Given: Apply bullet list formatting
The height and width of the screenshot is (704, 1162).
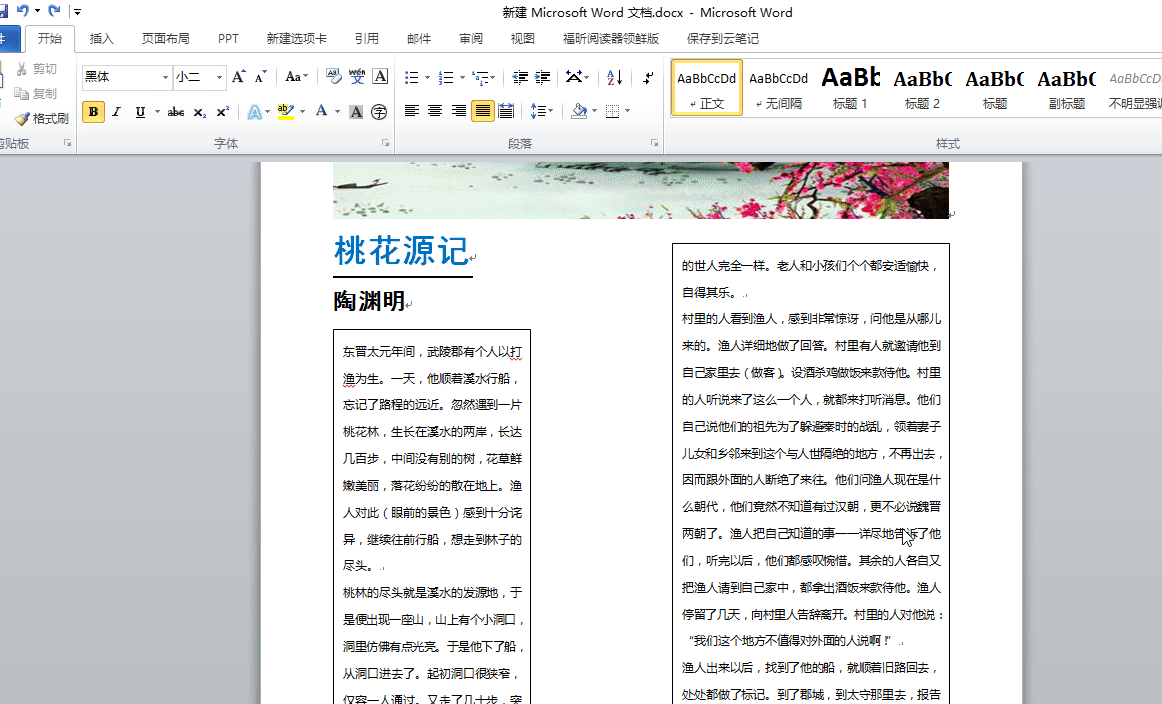Looking at the screenshot, I should coord(413,77).
